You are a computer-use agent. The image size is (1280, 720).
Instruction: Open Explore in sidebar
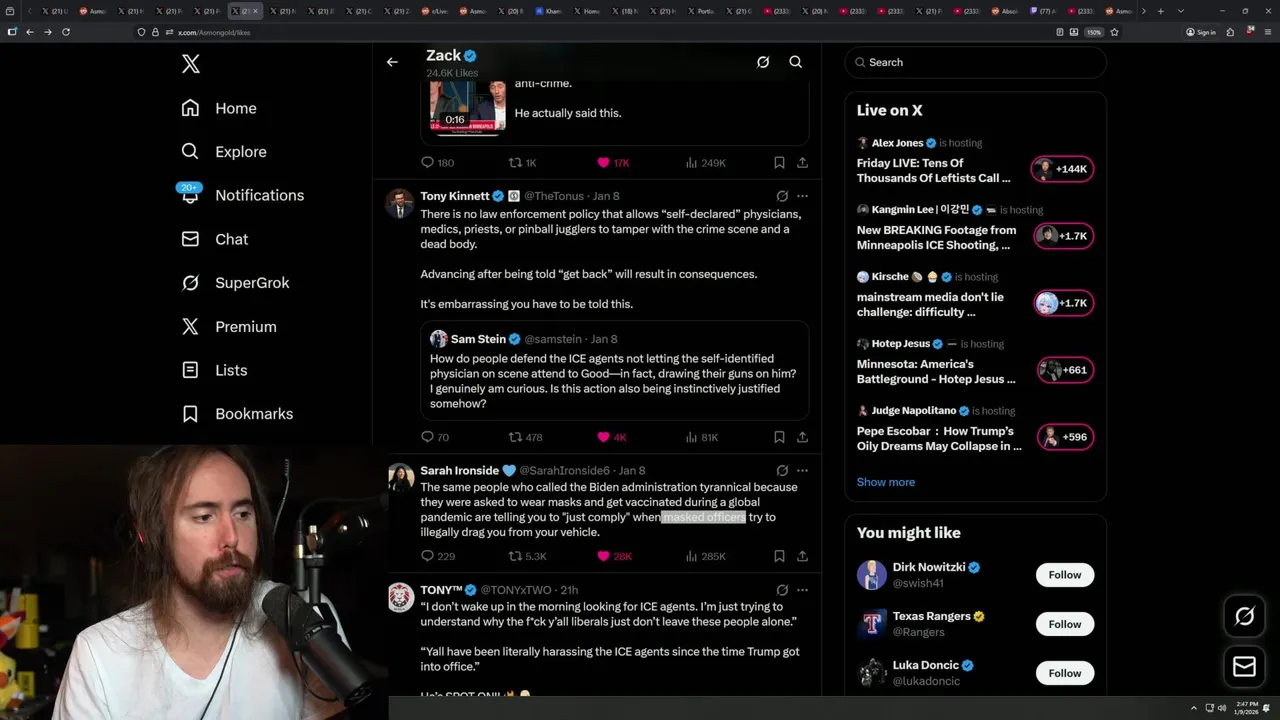coord(224,152)
